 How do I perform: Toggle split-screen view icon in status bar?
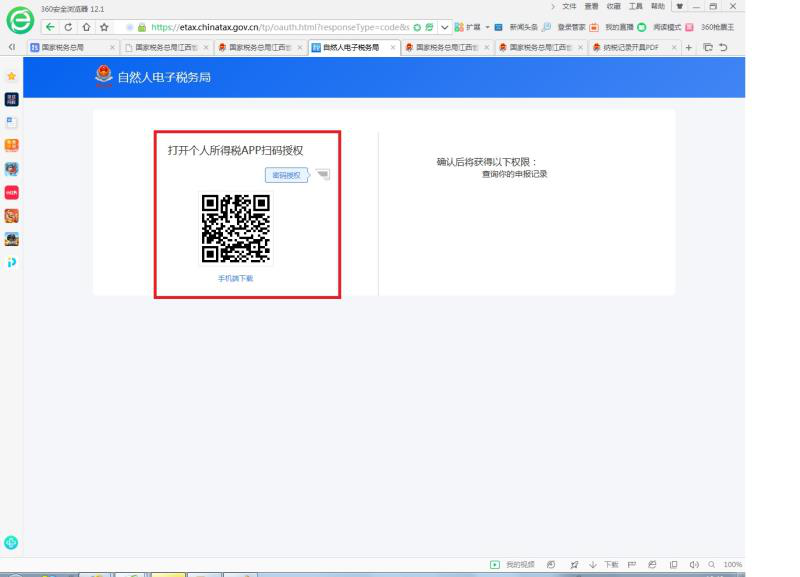click(x=673, y=564)
